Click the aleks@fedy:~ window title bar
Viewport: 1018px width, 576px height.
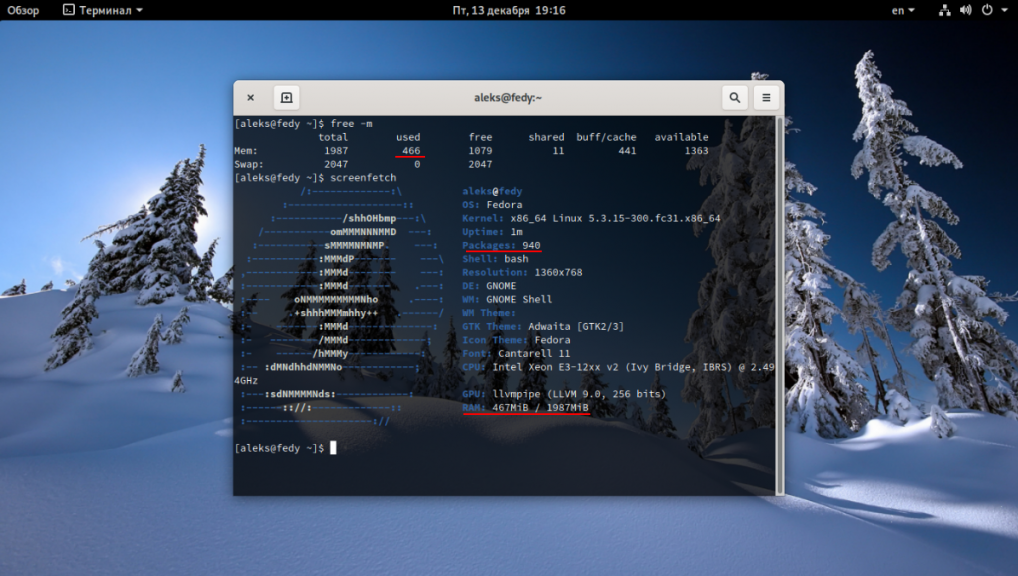click(x=508, y=98)
